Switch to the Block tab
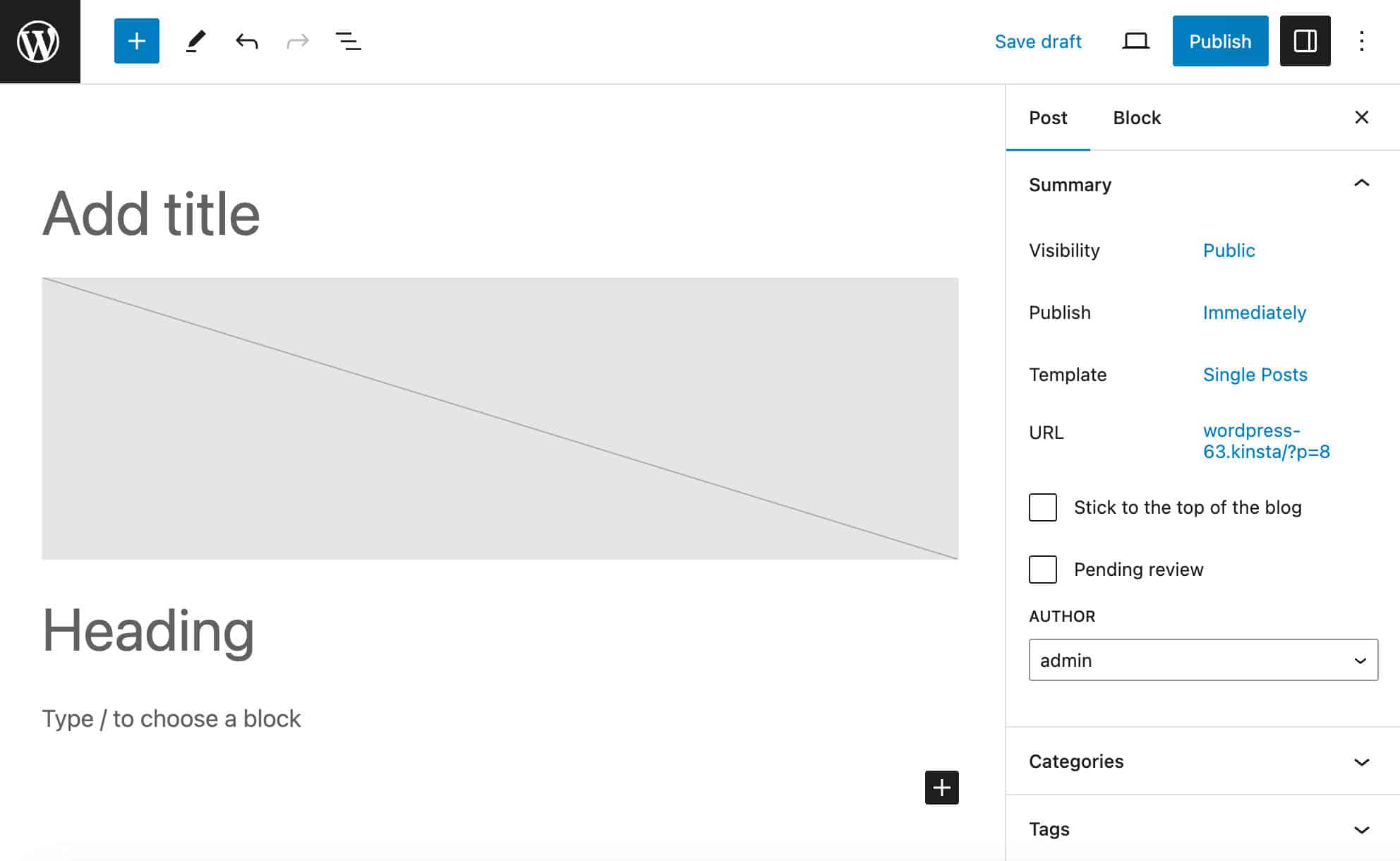This screenshot has width=1400, height=861. coord(1137,117)
